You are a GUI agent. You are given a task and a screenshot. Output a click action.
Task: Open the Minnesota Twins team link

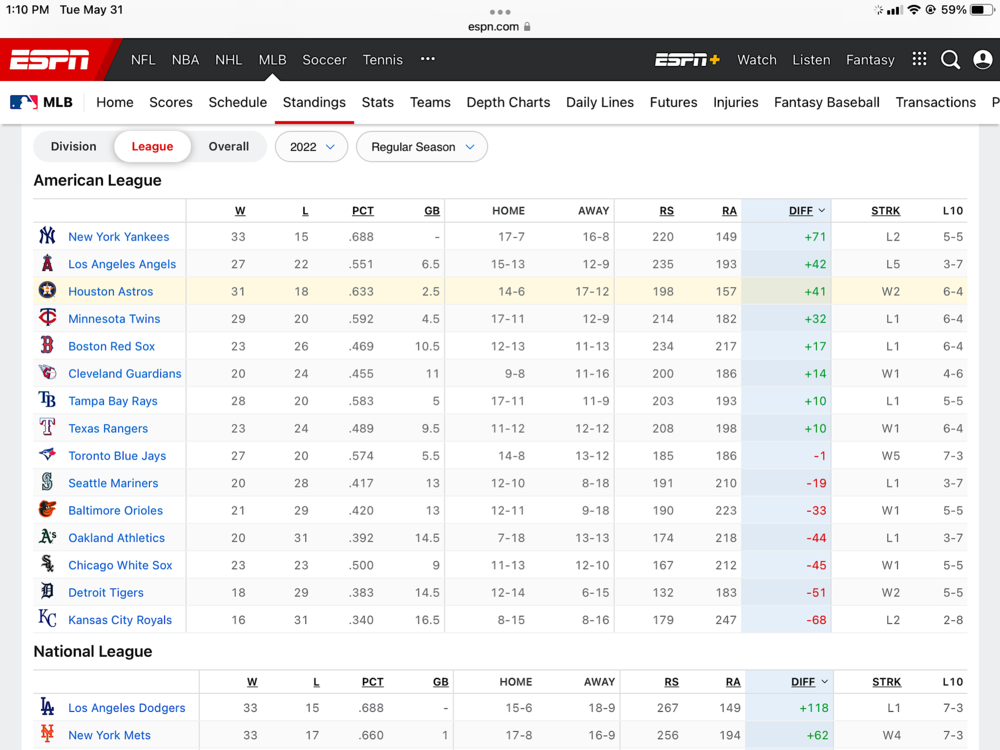tap(114, 319)
